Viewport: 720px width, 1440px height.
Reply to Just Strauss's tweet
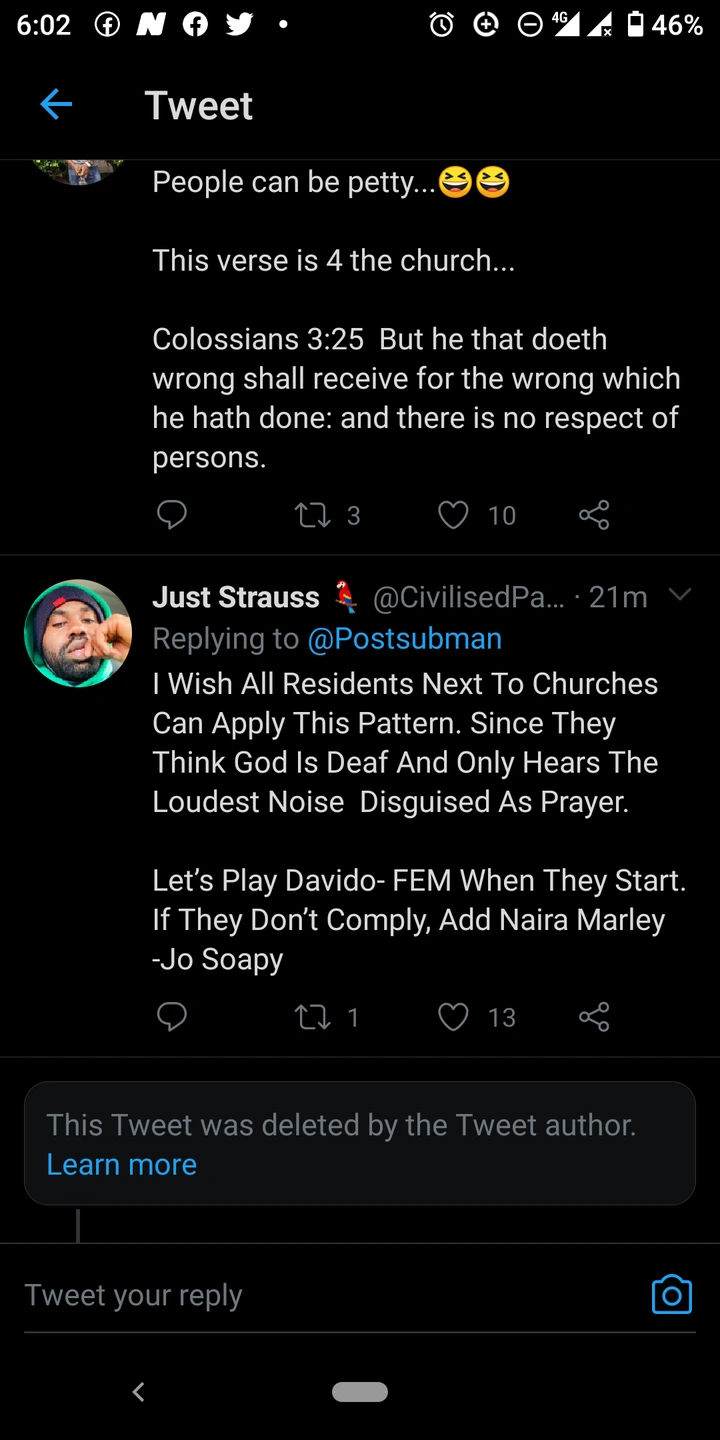point(172,1017)
